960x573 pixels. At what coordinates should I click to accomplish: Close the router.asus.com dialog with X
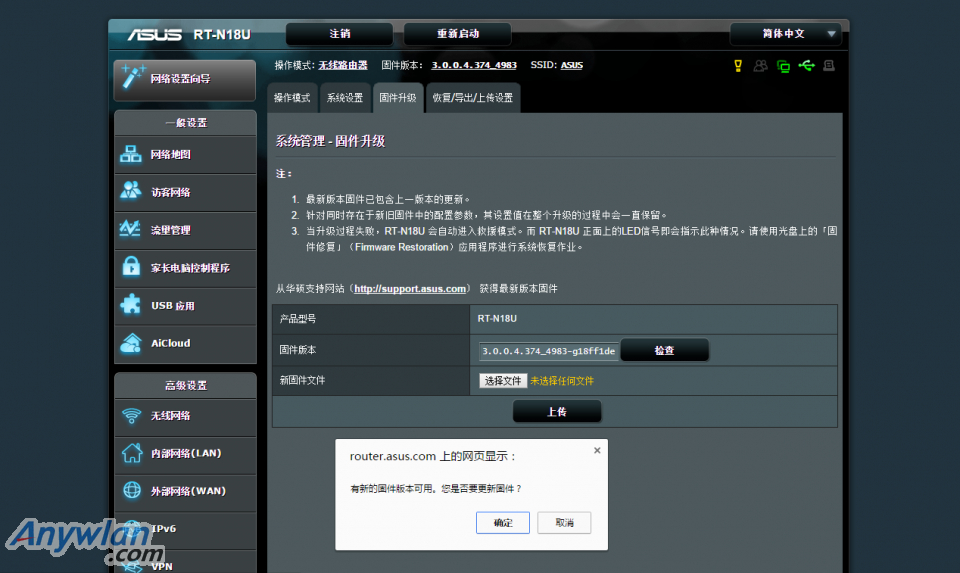point(597,451)
